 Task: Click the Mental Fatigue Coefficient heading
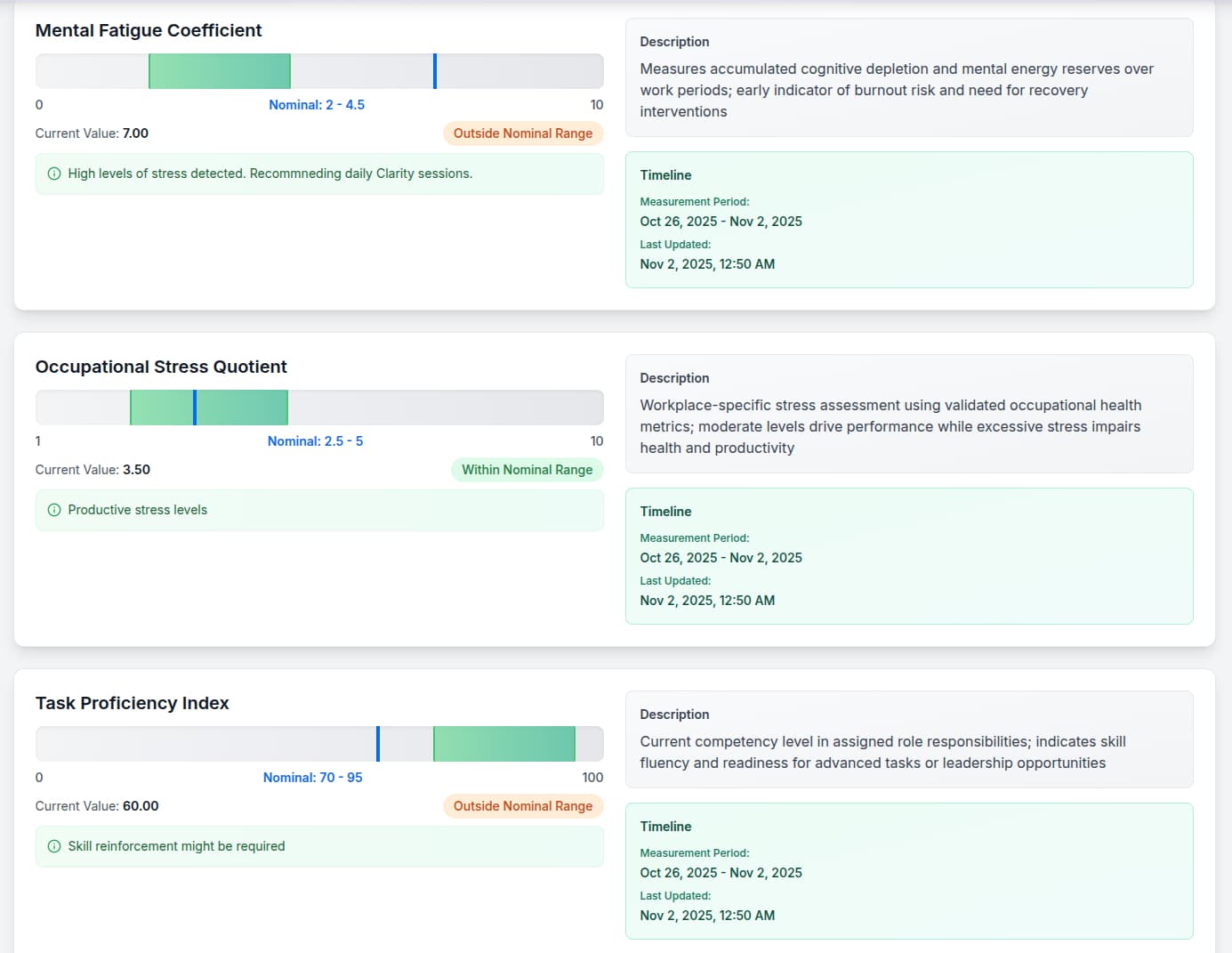pyautogui.click(x=149, y=30)
